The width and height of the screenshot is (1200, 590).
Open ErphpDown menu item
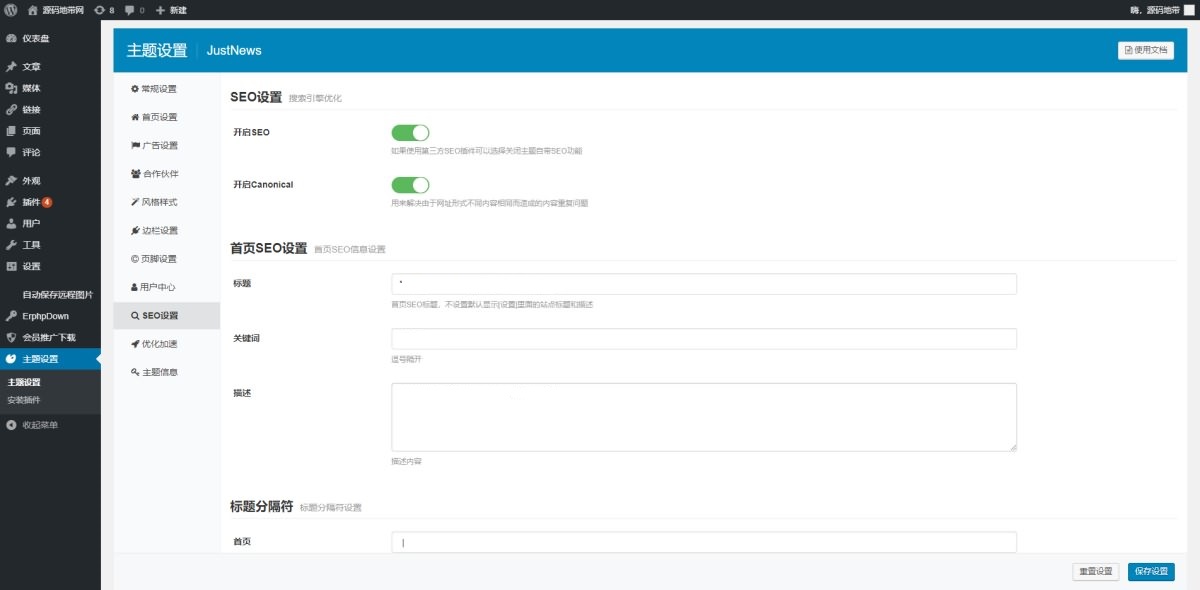(50, 316)
